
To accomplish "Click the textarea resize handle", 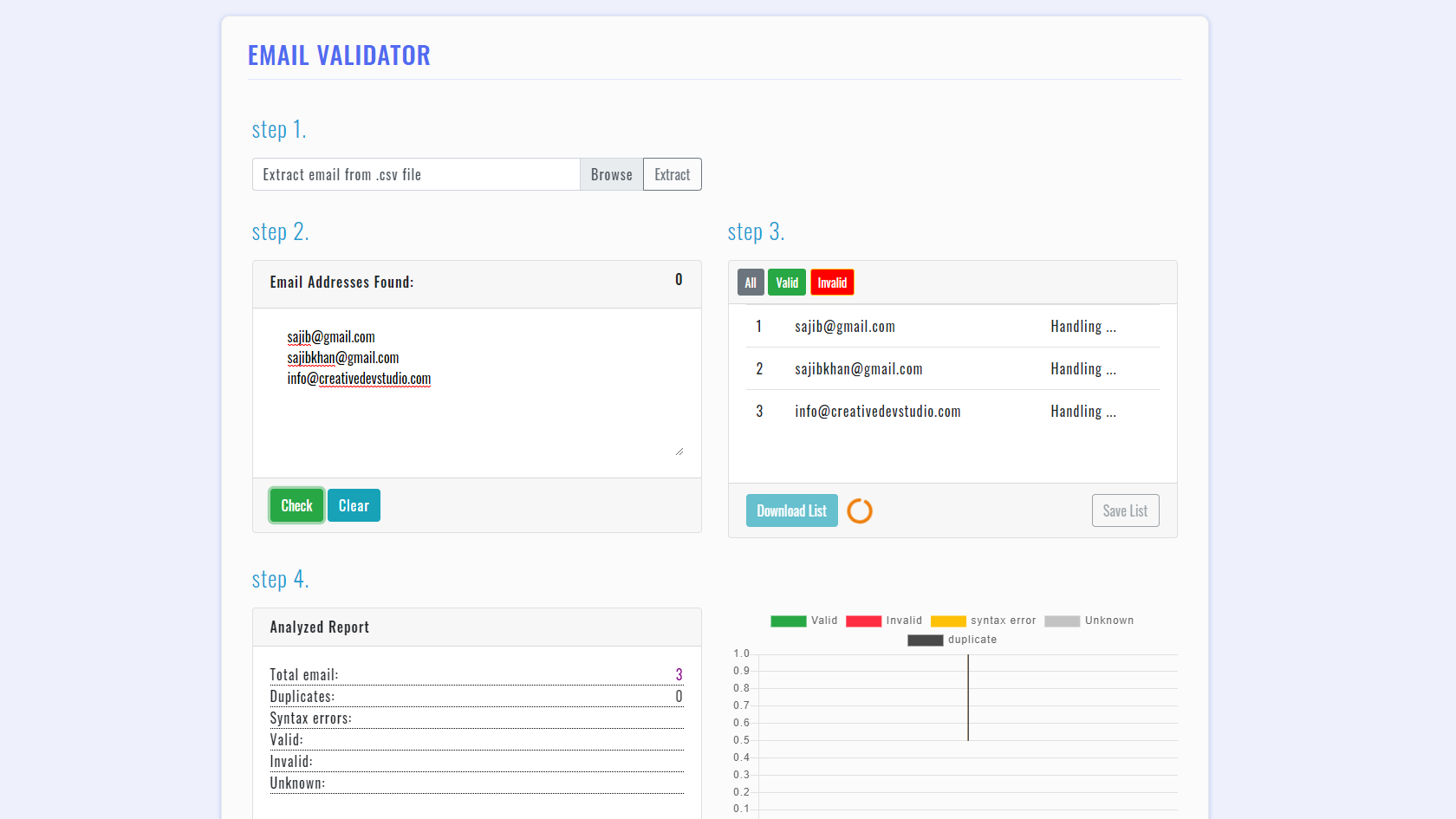I will coord(679,452).
